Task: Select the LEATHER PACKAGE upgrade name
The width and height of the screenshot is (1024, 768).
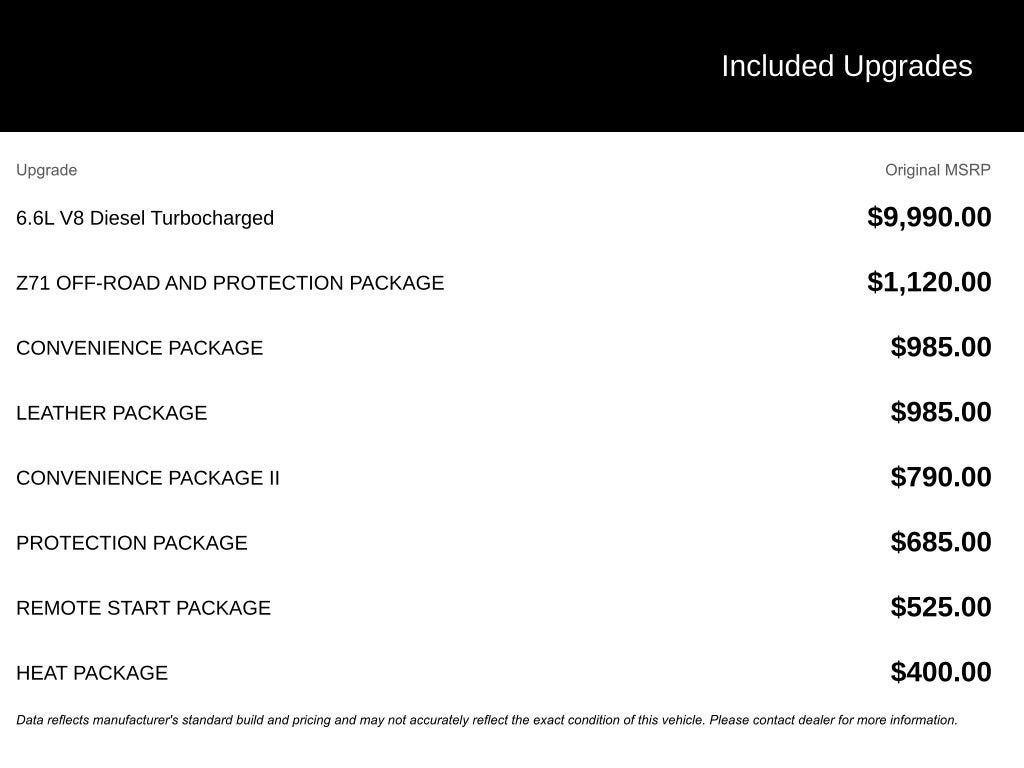Action: coord(111,413)
